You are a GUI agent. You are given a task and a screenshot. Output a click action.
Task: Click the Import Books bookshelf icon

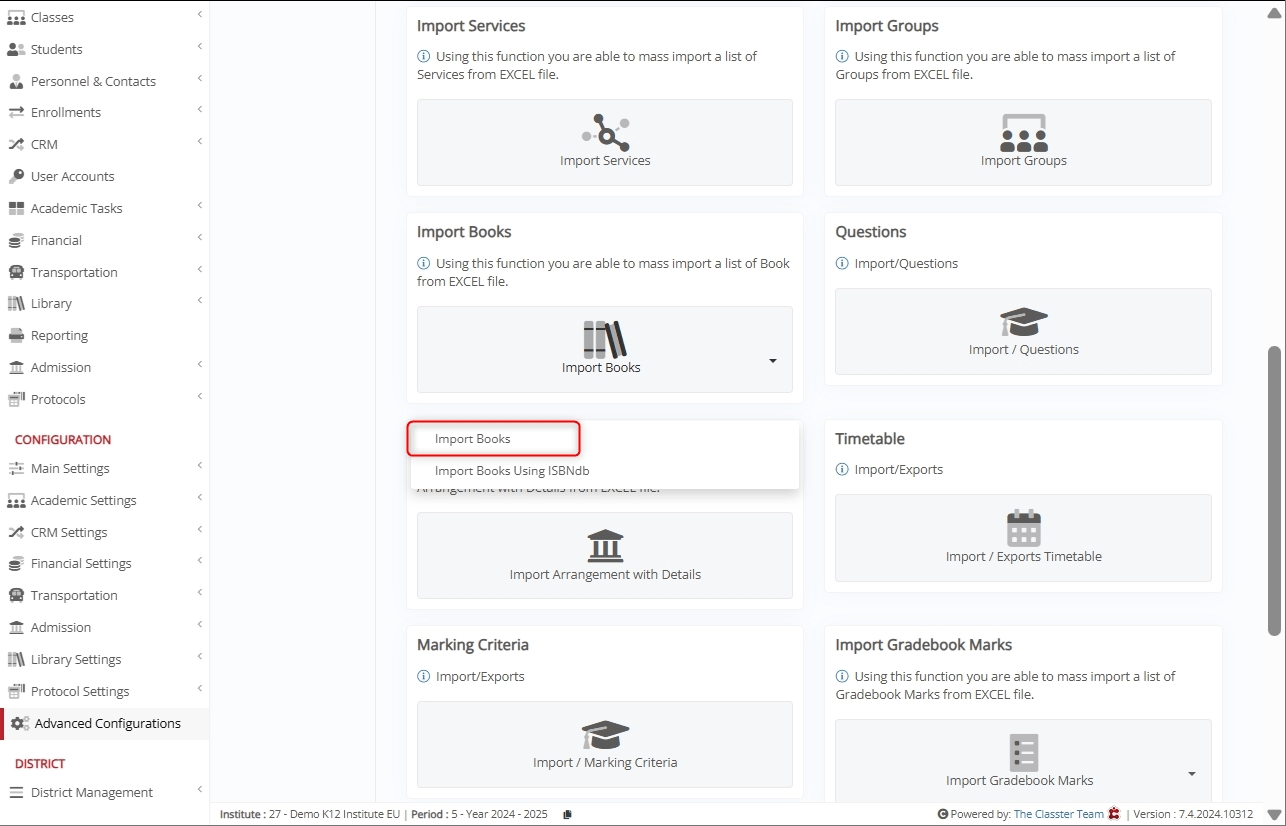tap(604, 339)
